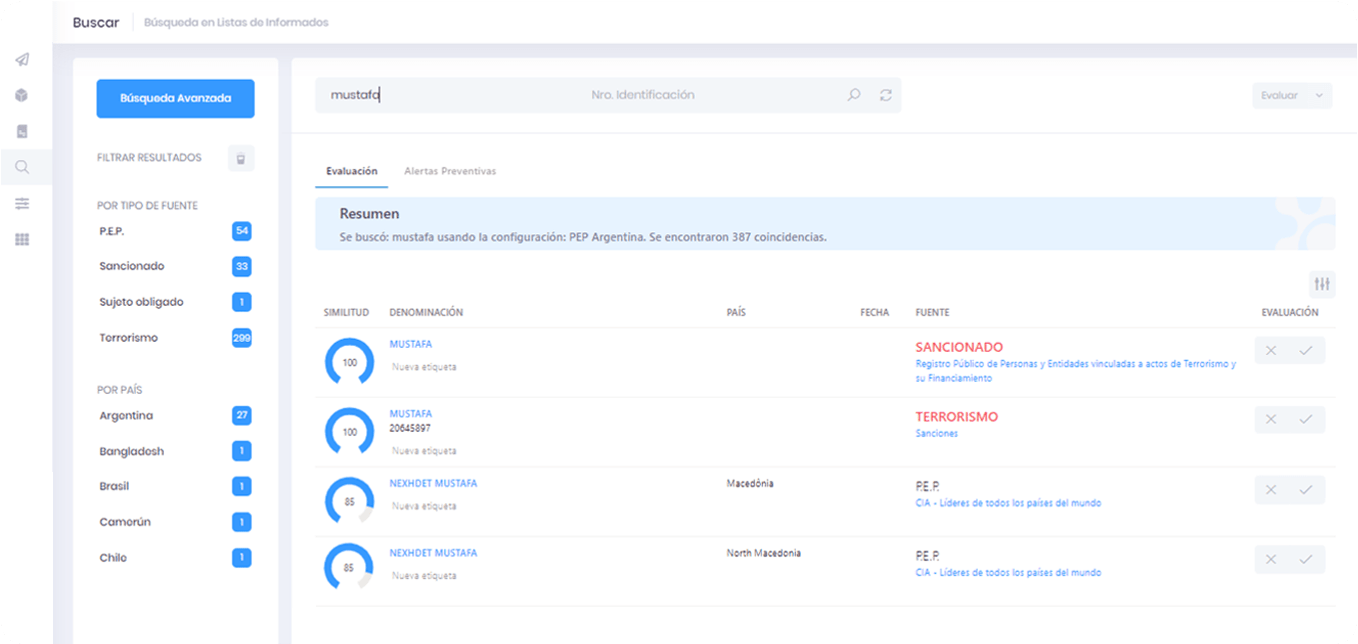Reject the TERRORISMO result with X
Screen dimensions: 1358x644
pos(1271,419)
